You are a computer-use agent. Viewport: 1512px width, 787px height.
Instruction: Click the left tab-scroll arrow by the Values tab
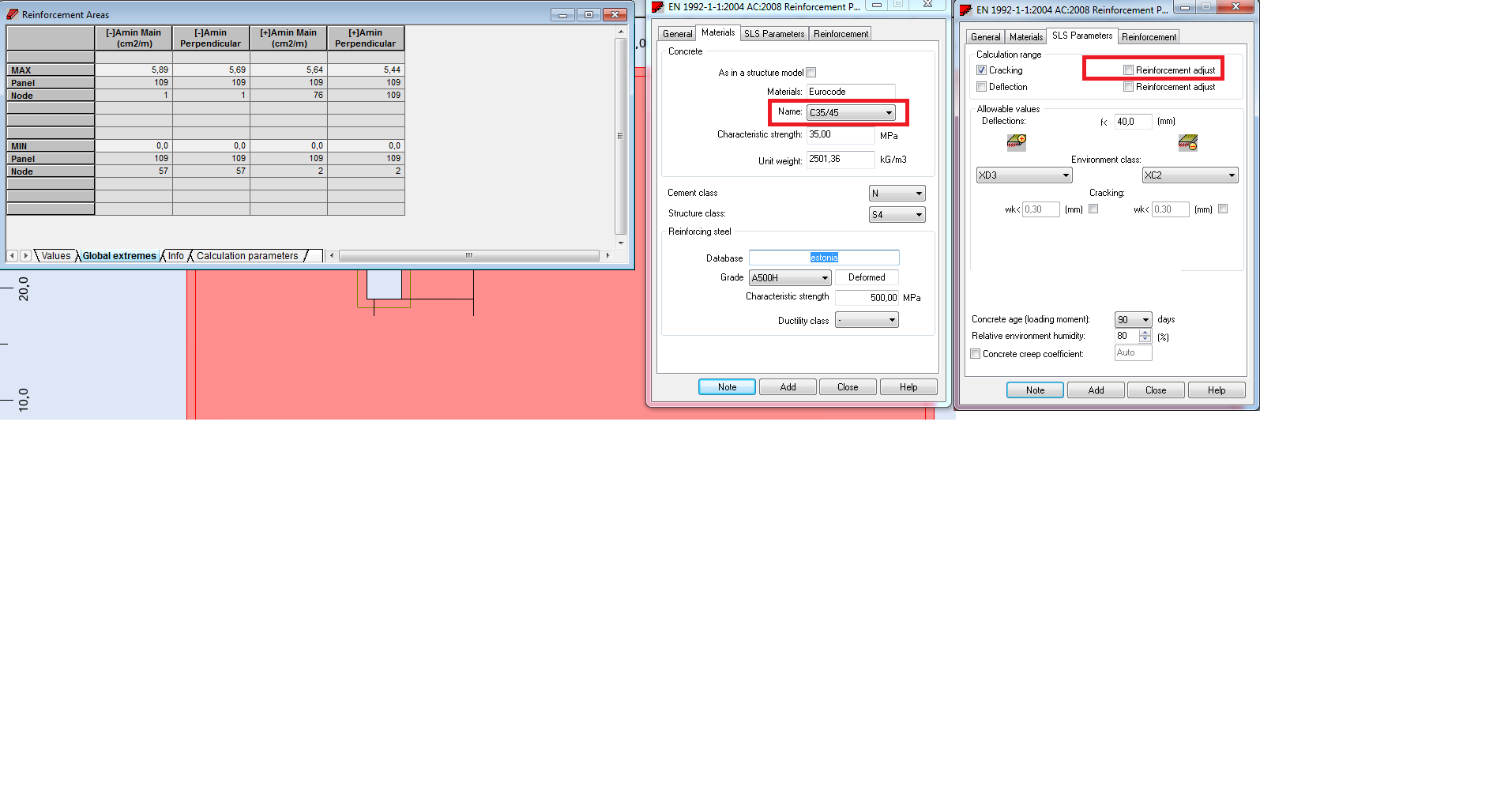tap(12, 255)
